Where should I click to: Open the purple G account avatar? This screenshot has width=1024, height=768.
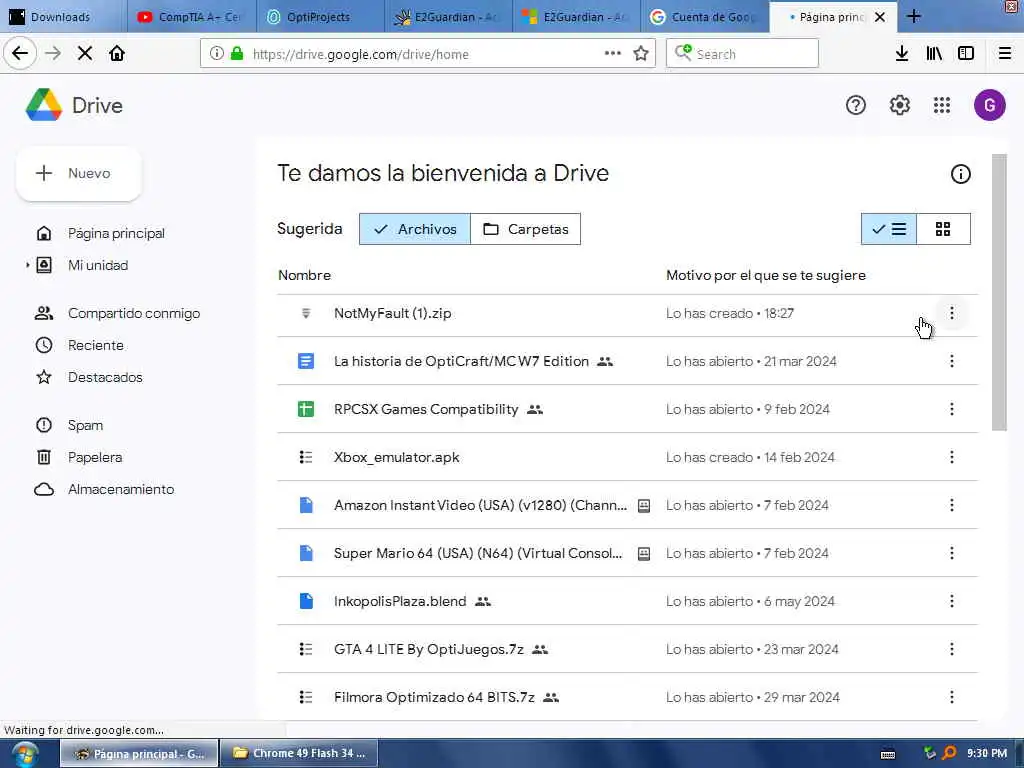(x=989, y=105)
